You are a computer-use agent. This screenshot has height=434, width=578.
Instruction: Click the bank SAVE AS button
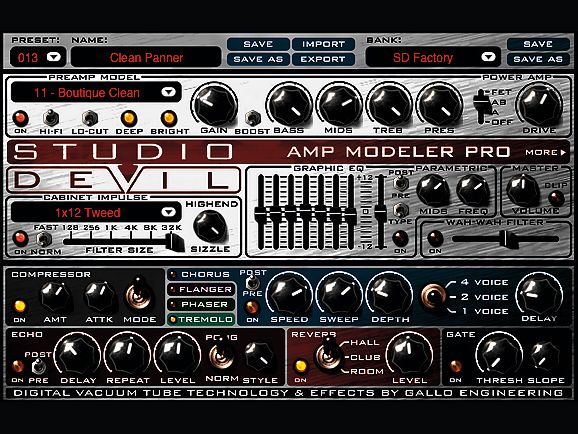538,59
